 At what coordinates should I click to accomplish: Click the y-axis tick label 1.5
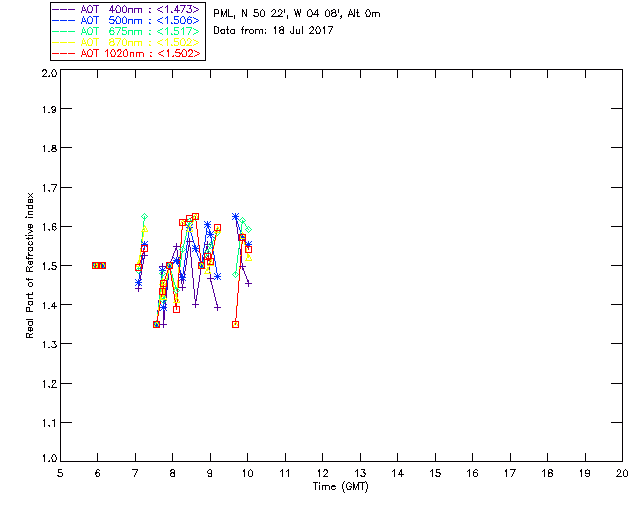point(47,266)
